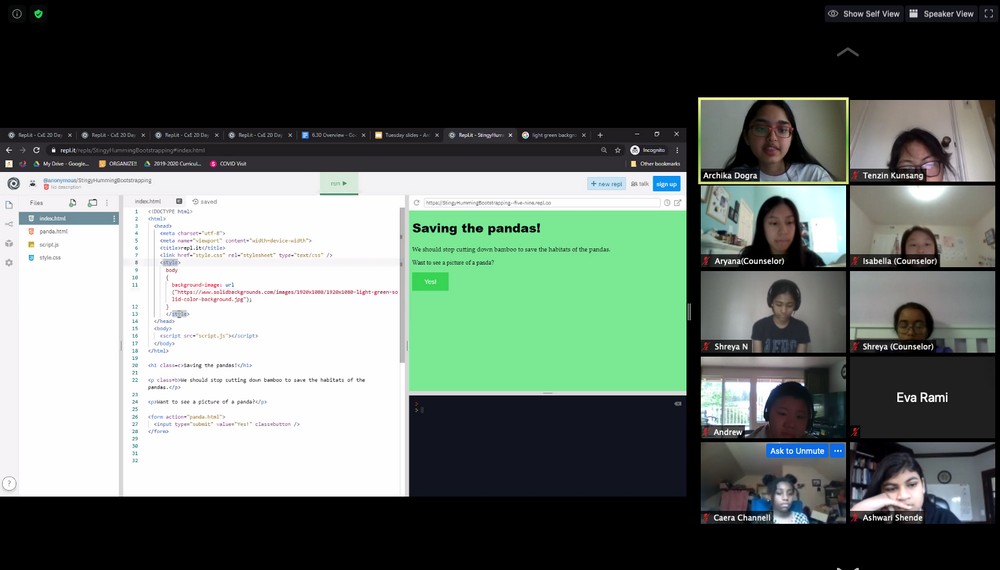Select panda.html in the file tree
Viewport: 1000px width, 570px height.
pyautogui.click(x=53, y=231)
